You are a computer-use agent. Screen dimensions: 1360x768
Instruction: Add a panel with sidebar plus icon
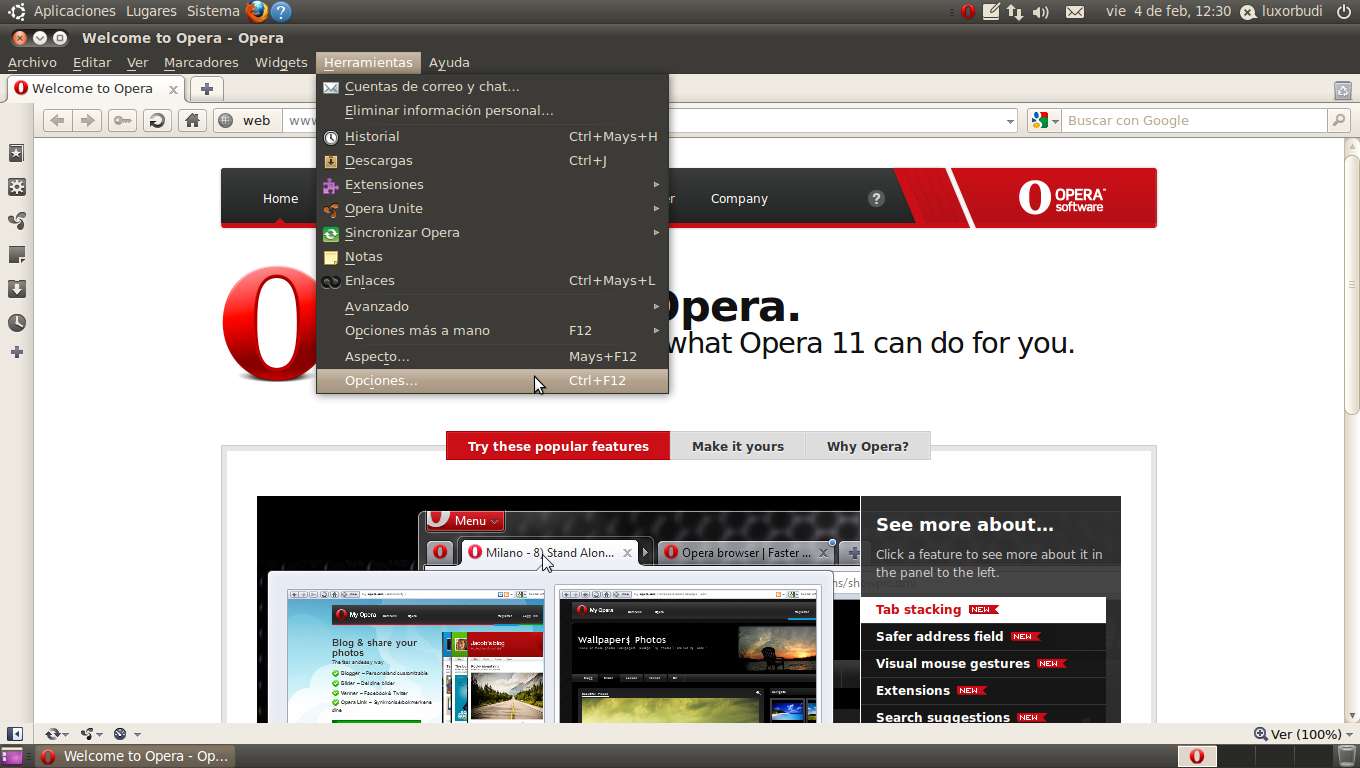tap(16, 352)
